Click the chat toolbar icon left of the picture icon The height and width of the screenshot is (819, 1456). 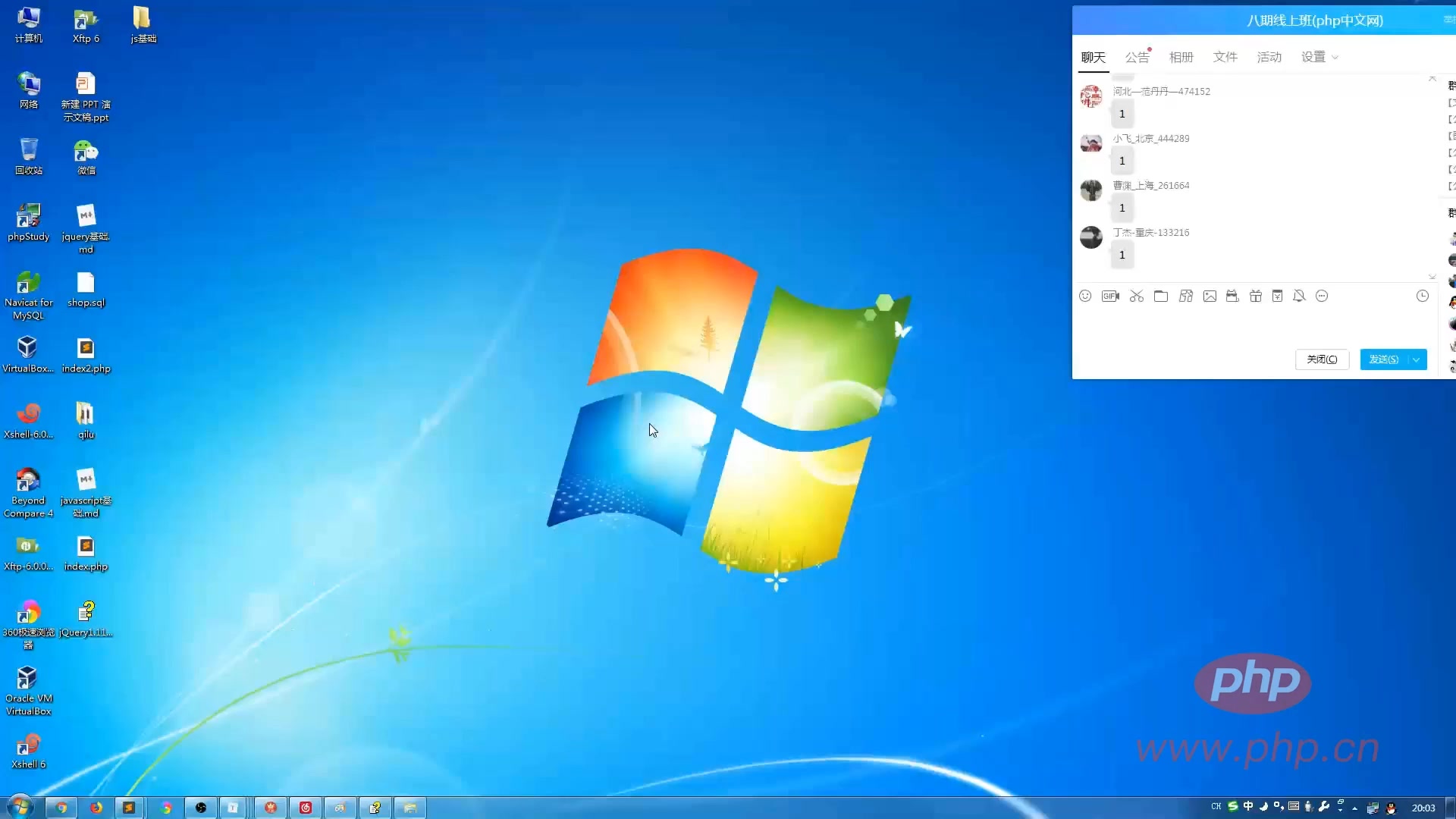pyautogui.click(x=1186, y=296)
